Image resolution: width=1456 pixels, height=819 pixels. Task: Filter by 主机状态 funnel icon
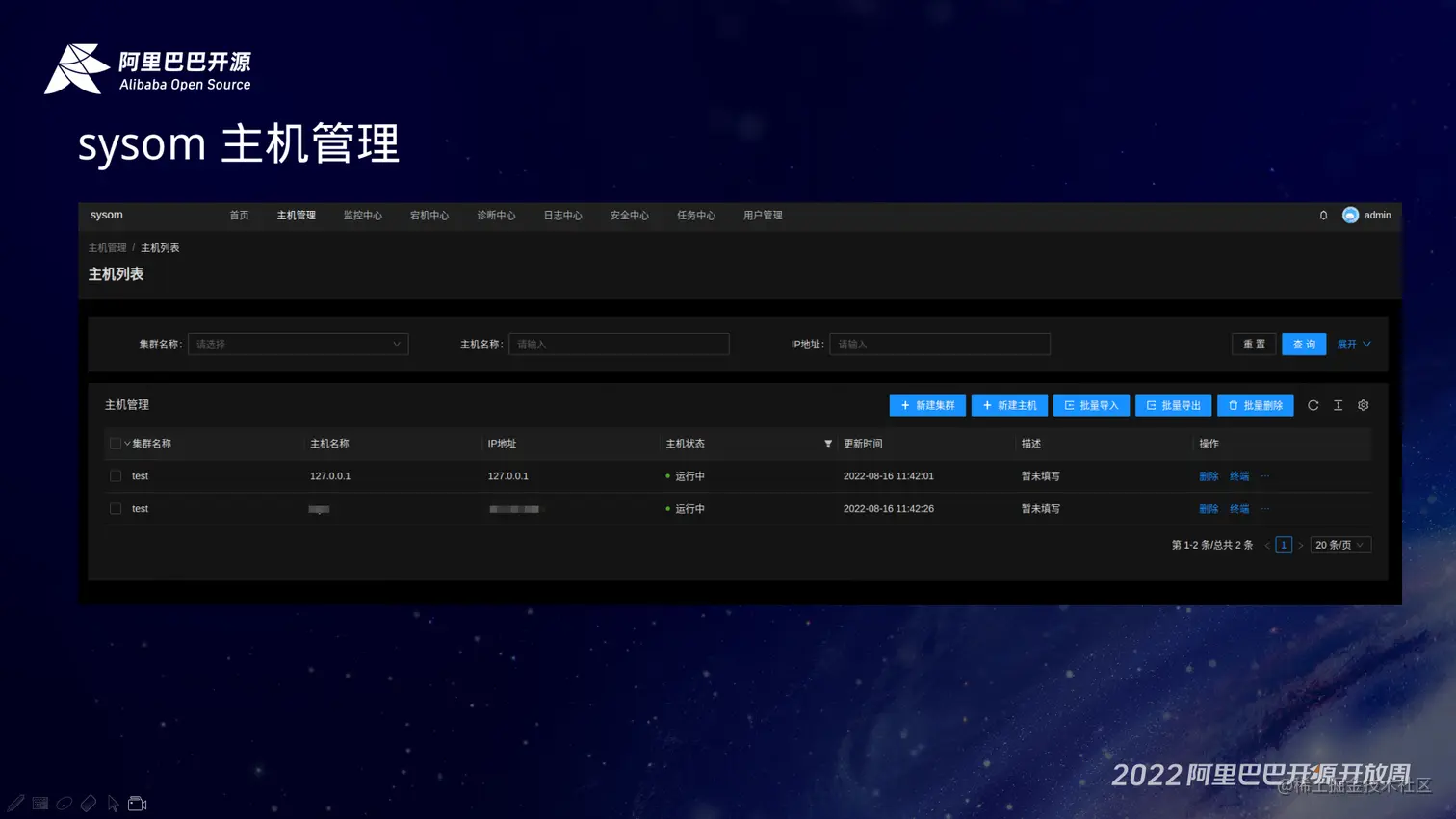pyautogui.click(x=828, y=444)
